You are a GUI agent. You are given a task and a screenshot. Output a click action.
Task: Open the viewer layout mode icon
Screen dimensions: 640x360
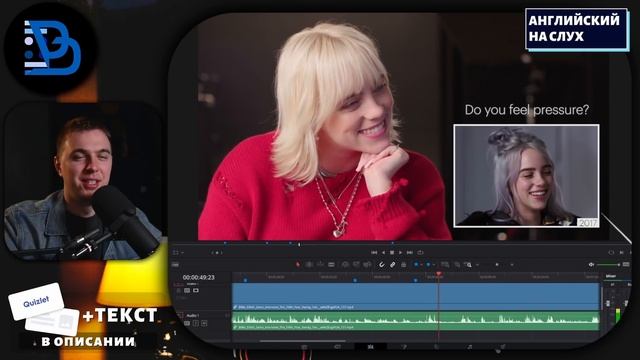[x=176, y=253]
